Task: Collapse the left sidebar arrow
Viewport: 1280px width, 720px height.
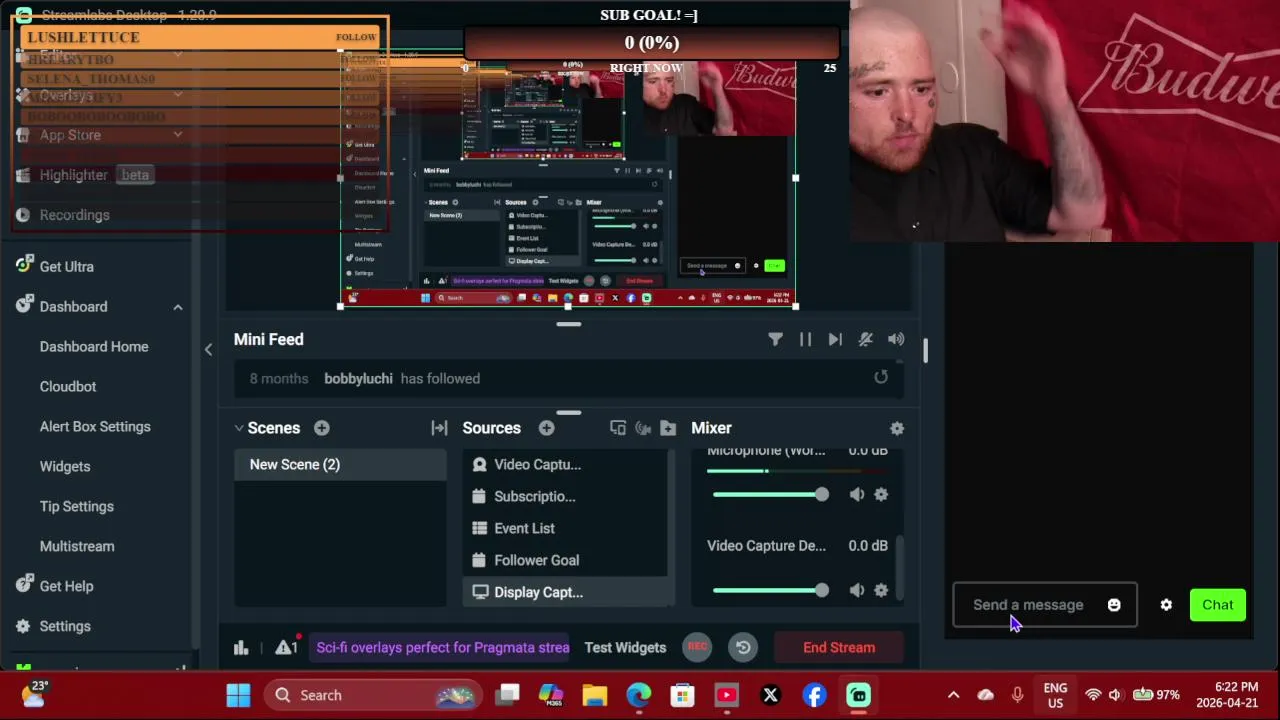Action: pos(208,349)
